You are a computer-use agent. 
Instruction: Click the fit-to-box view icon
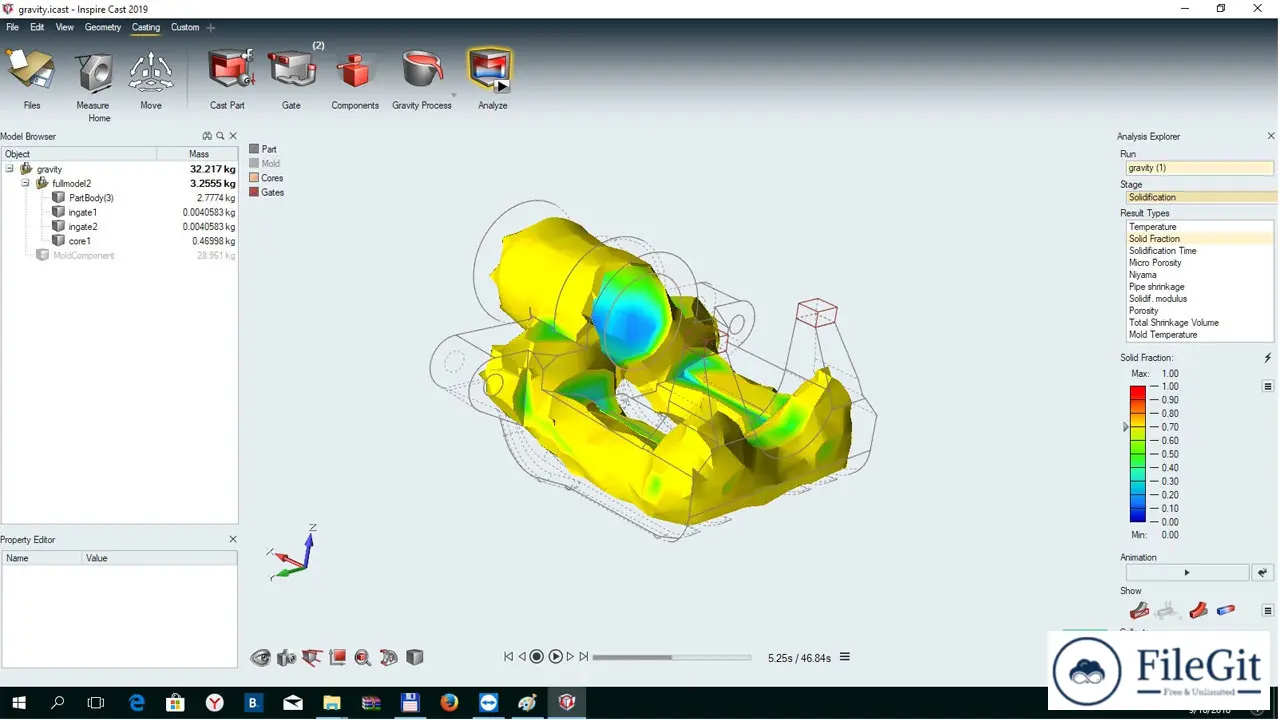click(x=337, y=657)
